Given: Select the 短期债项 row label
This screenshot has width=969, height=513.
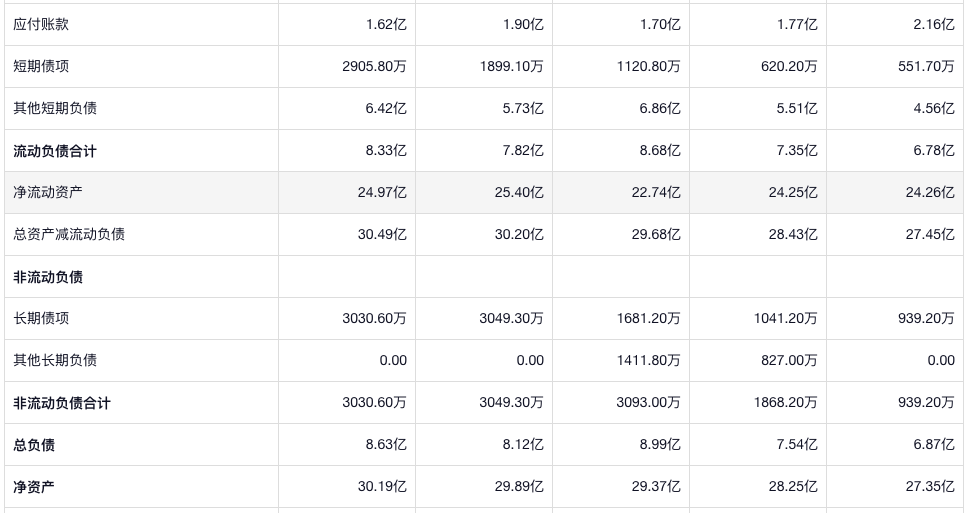Looking at the screenshot, I should point(41,66).
